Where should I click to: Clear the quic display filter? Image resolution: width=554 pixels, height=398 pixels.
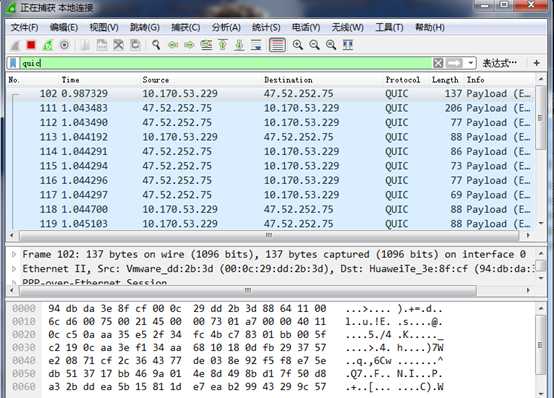pos(438,63)
